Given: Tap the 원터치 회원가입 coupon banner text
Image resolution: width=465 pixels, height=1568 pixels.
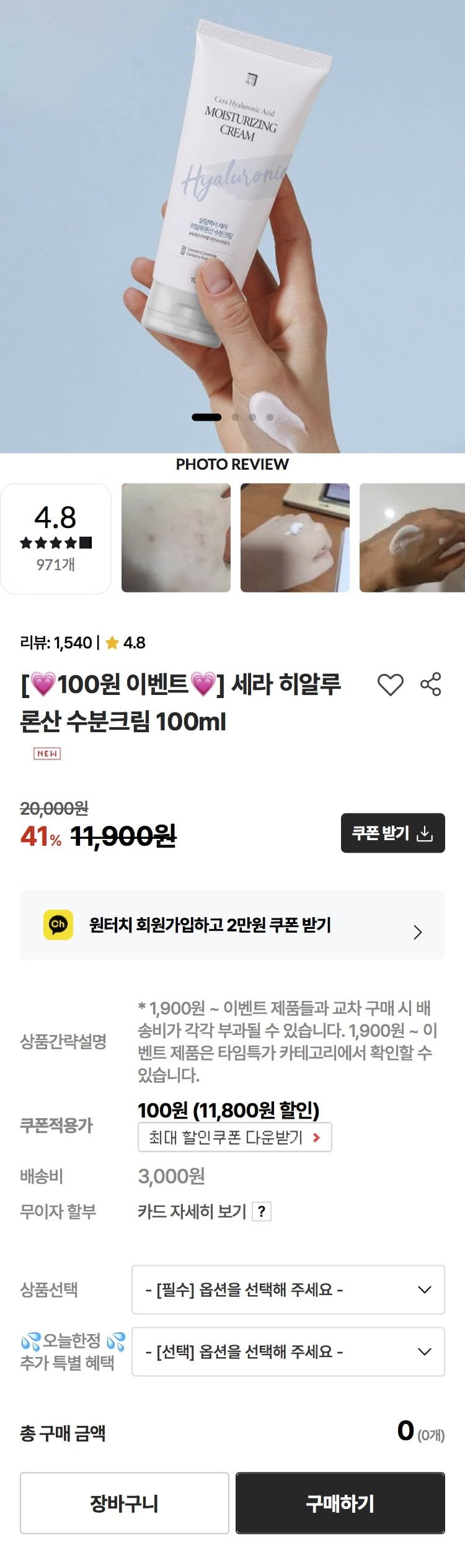Looking at the screenshot, I should click(x=210, y=925).
